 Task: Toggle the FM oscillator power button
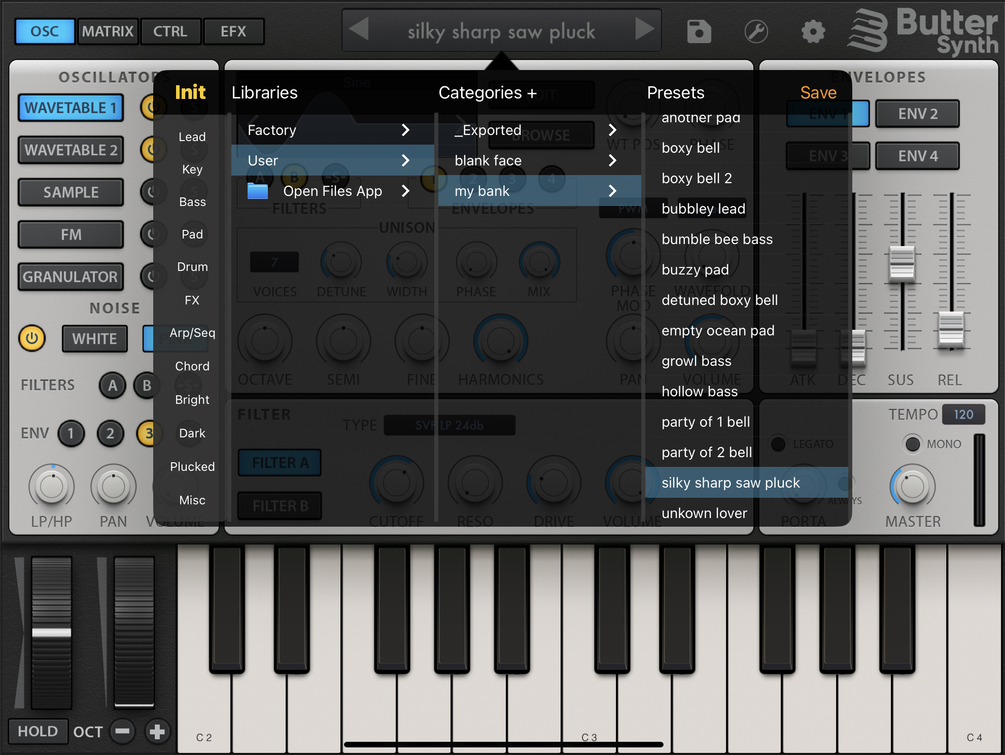(x=151, y=235)
